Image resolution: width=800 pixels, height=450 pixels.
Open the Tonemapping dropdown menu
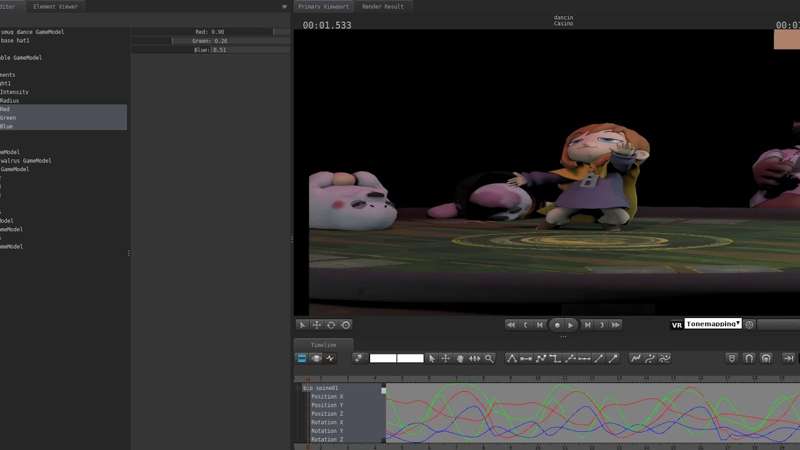tap(713, 323)
